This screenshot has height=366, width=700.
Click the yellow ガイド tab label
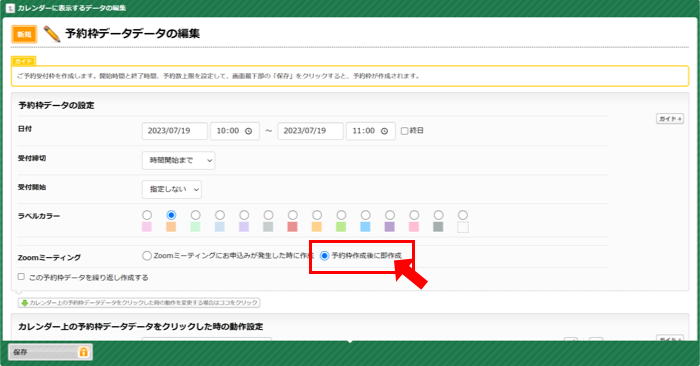(x=23, y=61)
